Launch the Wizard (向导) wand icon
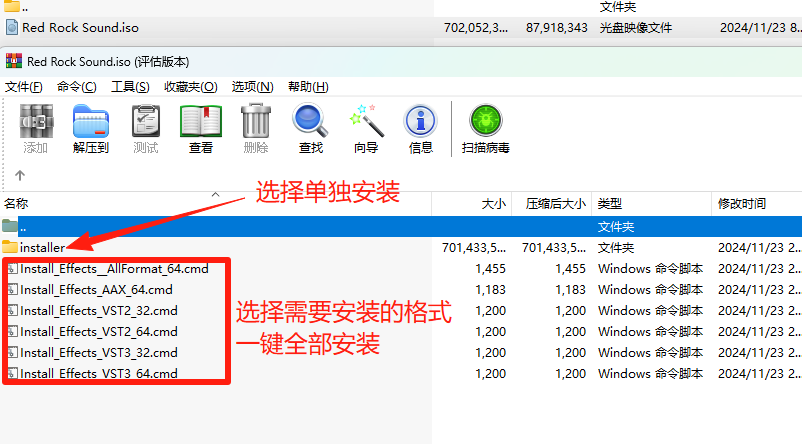Viewport: 802px width, 444px height. (x=366, y=121)
